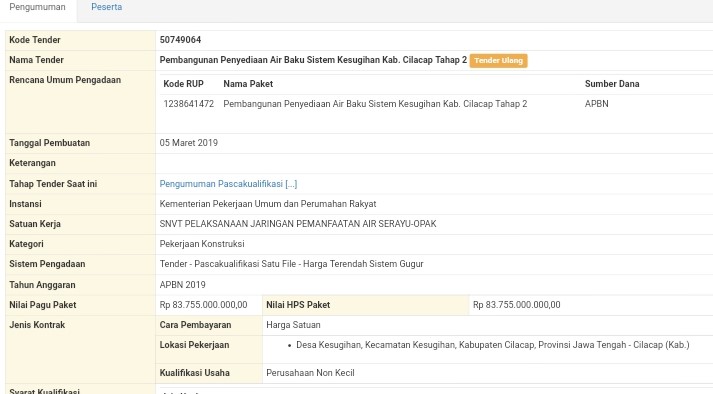Click the Nama Paket column header

248,84
